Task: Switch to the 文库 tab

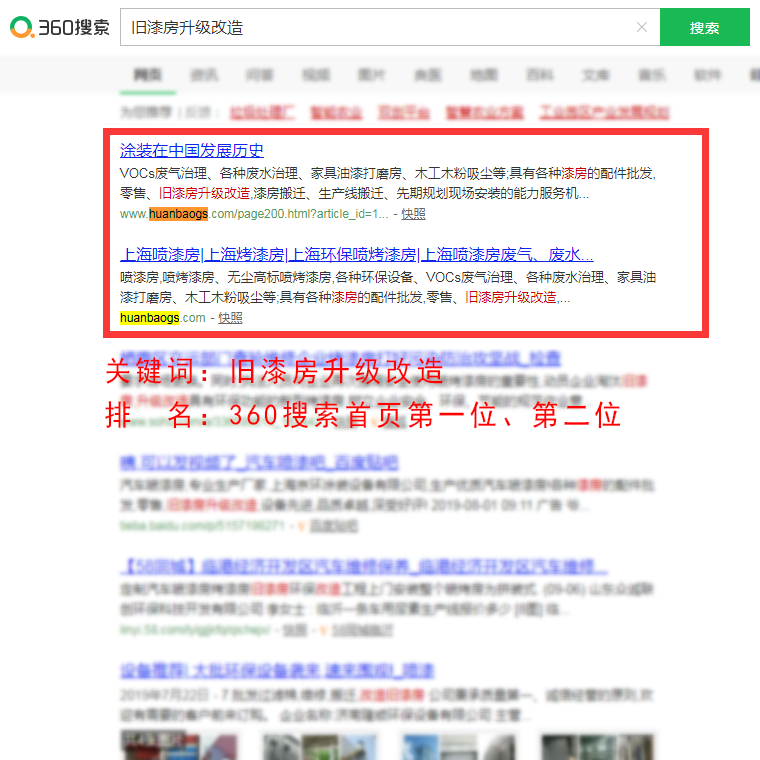Action: (x=596, y=75)
